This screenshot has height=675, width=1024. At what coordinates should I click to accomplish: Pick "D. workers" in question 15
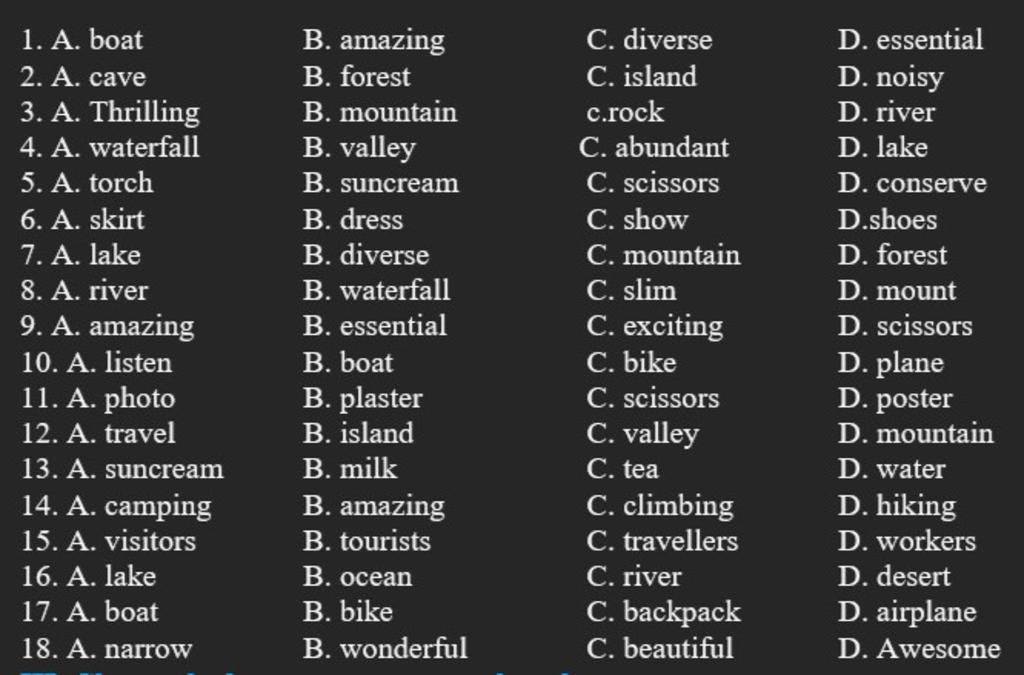tap(907, 541)
